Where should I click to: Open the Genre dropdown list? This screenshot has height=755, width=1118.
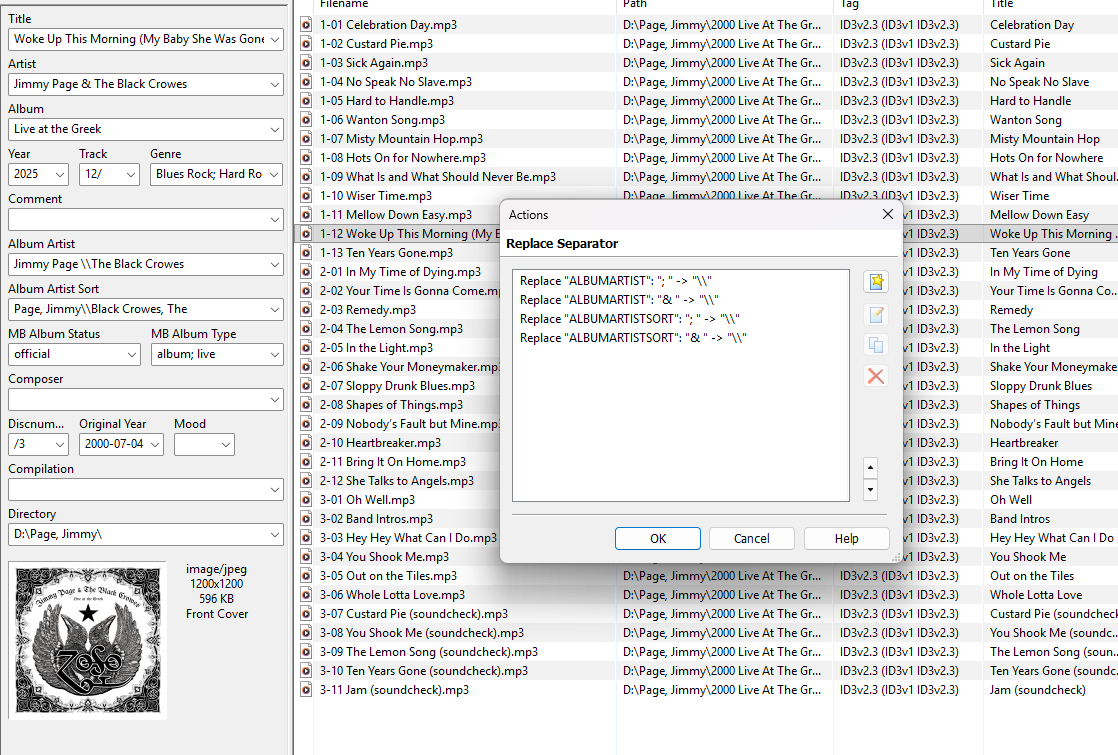(275, 175)
